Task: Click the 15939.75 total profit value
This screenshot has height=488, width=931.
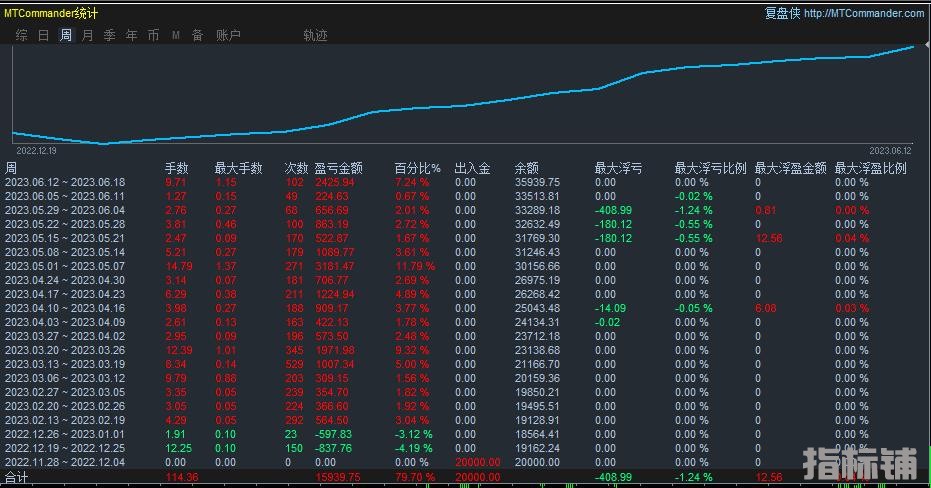Action: coord(338,477)
